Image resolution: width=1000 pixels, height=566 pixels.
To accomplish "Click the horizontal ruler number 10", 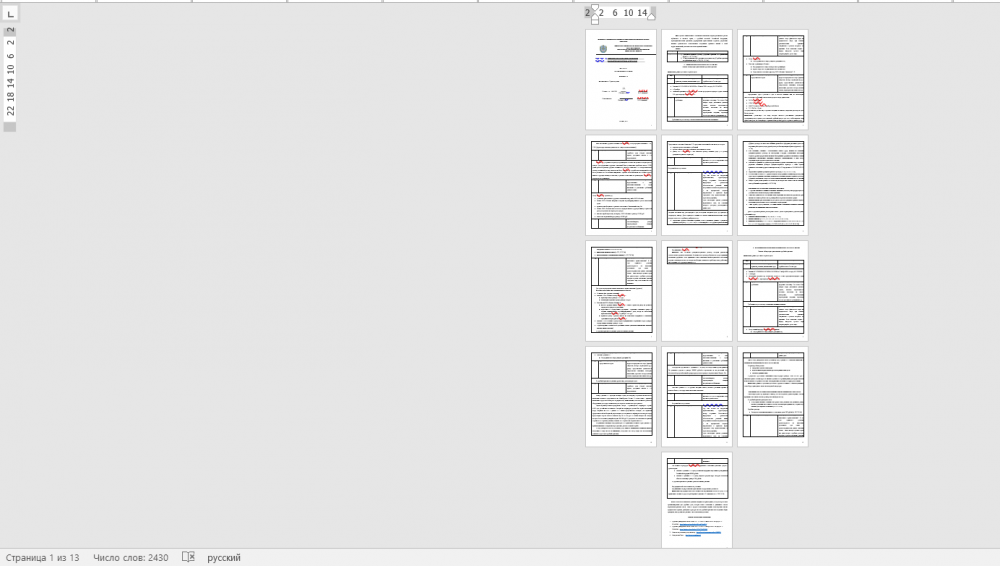I will [x=628, y=13].
